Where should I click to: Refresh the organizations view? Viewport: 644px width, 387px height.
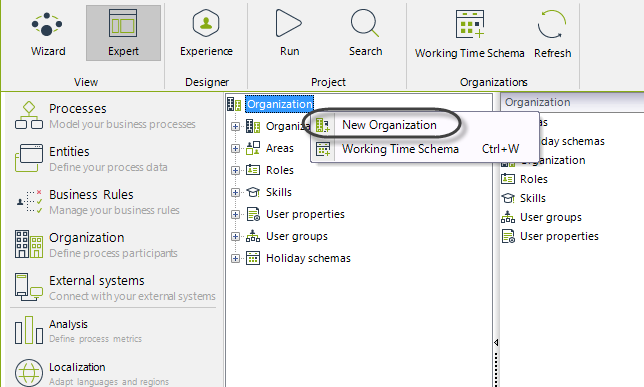point(552,35)
